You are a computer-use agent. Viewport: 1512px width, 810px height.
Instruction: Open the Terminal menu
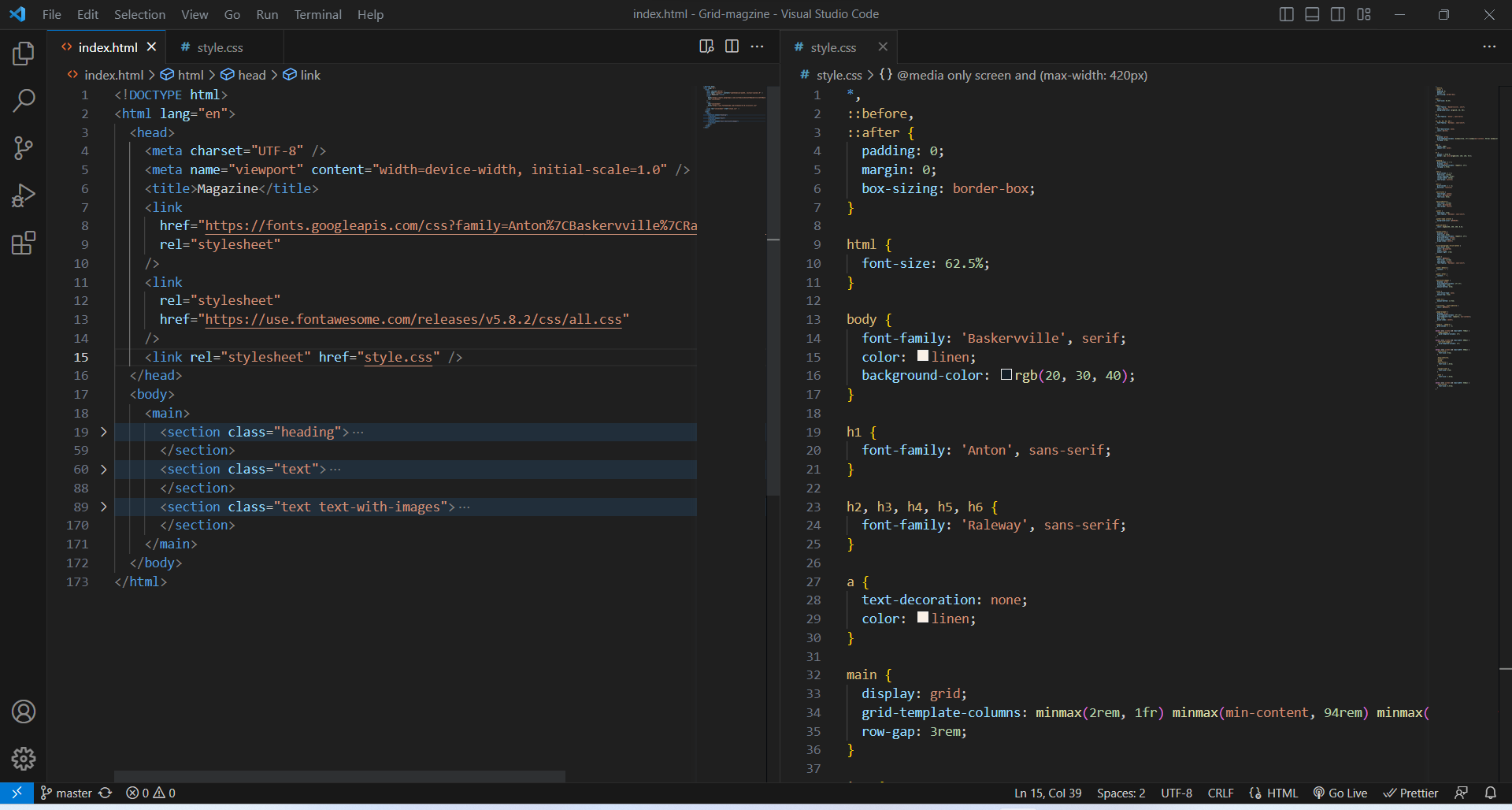tap(317, 14)
